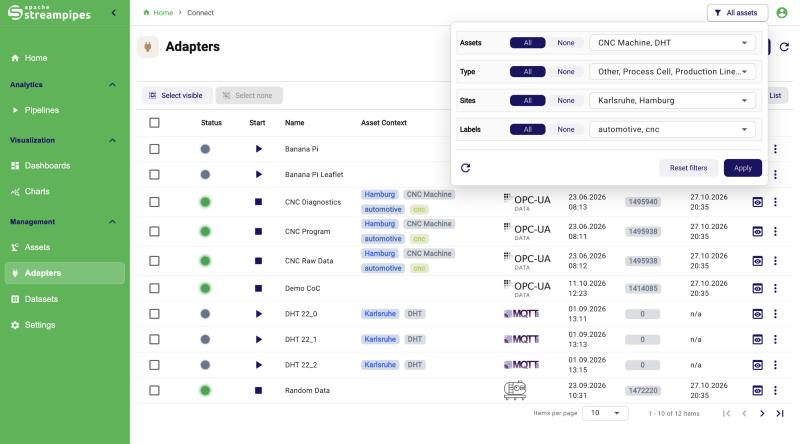Open the Type filter dropdown
Image resolution: width=800 pixels, height=444 pixels.
click(x=672, y=72)
